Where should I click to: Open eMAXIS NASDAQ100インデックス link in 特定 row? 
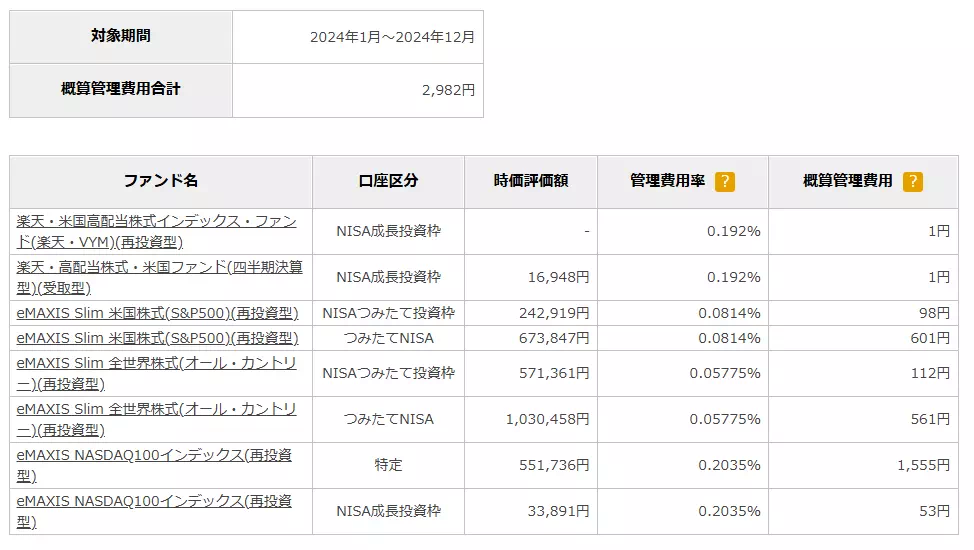pyautogui.click(x=154, y=465)
